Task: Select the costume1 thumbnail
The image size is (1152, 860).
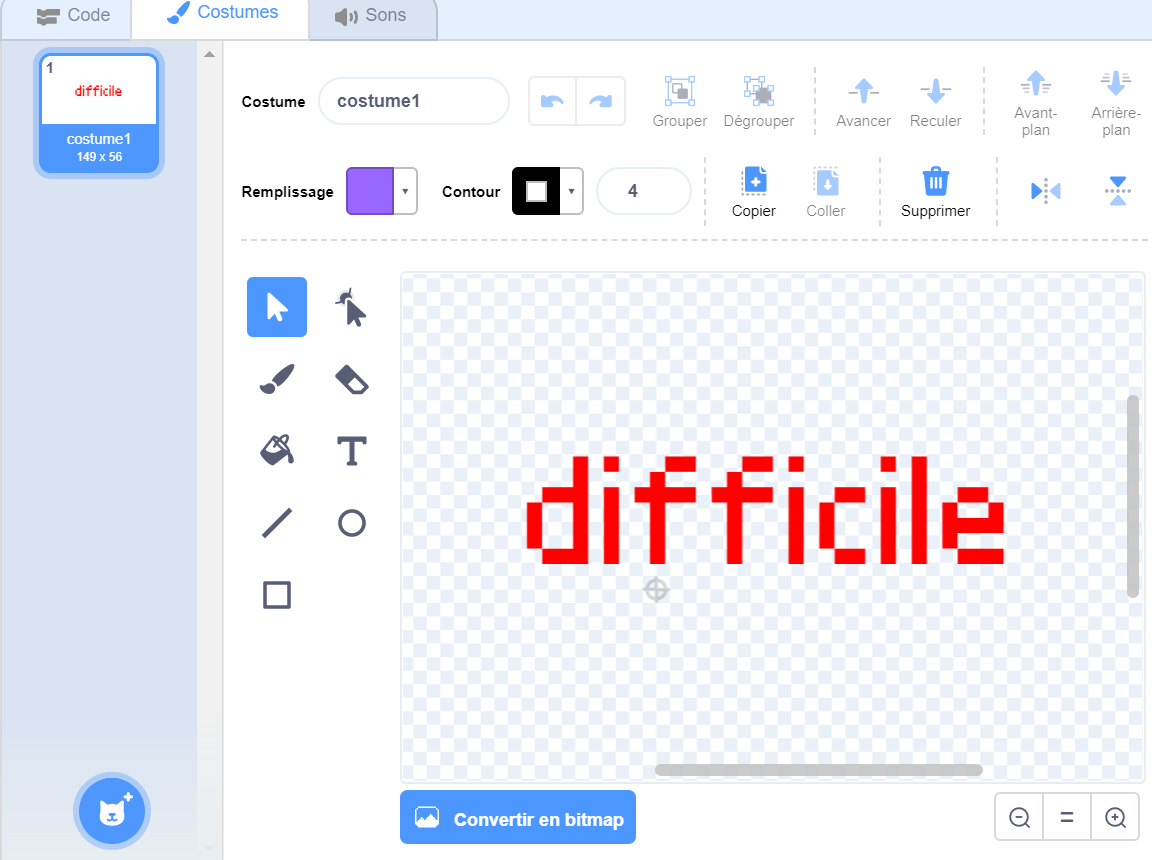Action: click(99, 111)
